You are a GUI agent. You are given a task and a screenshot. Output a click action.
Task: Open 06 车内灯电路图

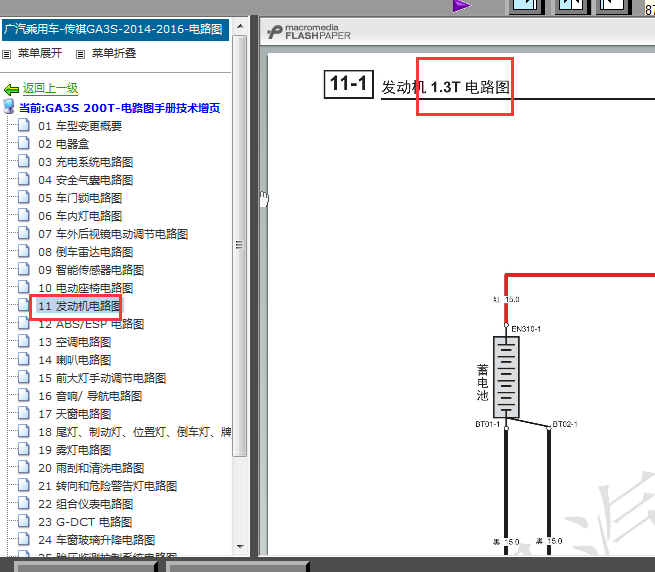[x=80, y=216]
